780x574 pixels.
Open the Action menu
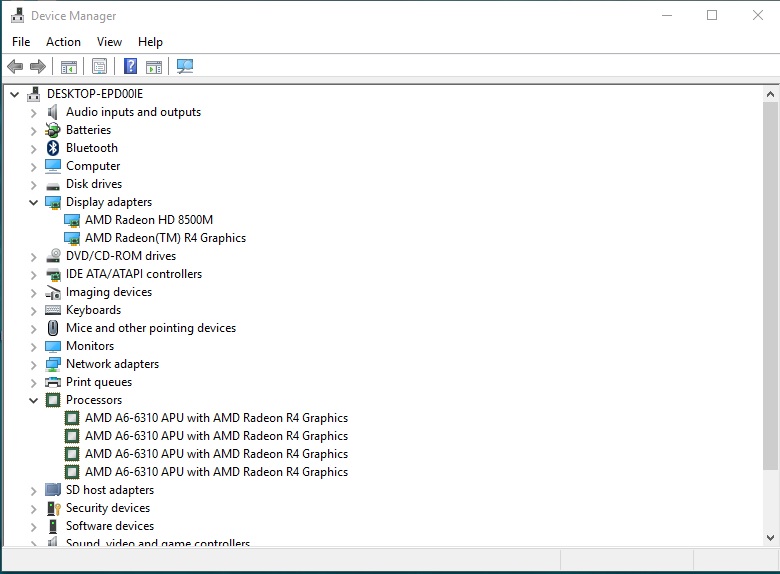click(63, 42)
